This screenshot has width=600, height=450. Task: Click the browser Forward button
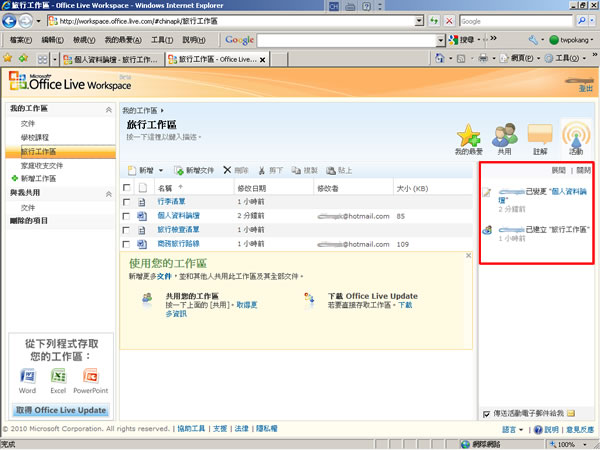point(26,21)
